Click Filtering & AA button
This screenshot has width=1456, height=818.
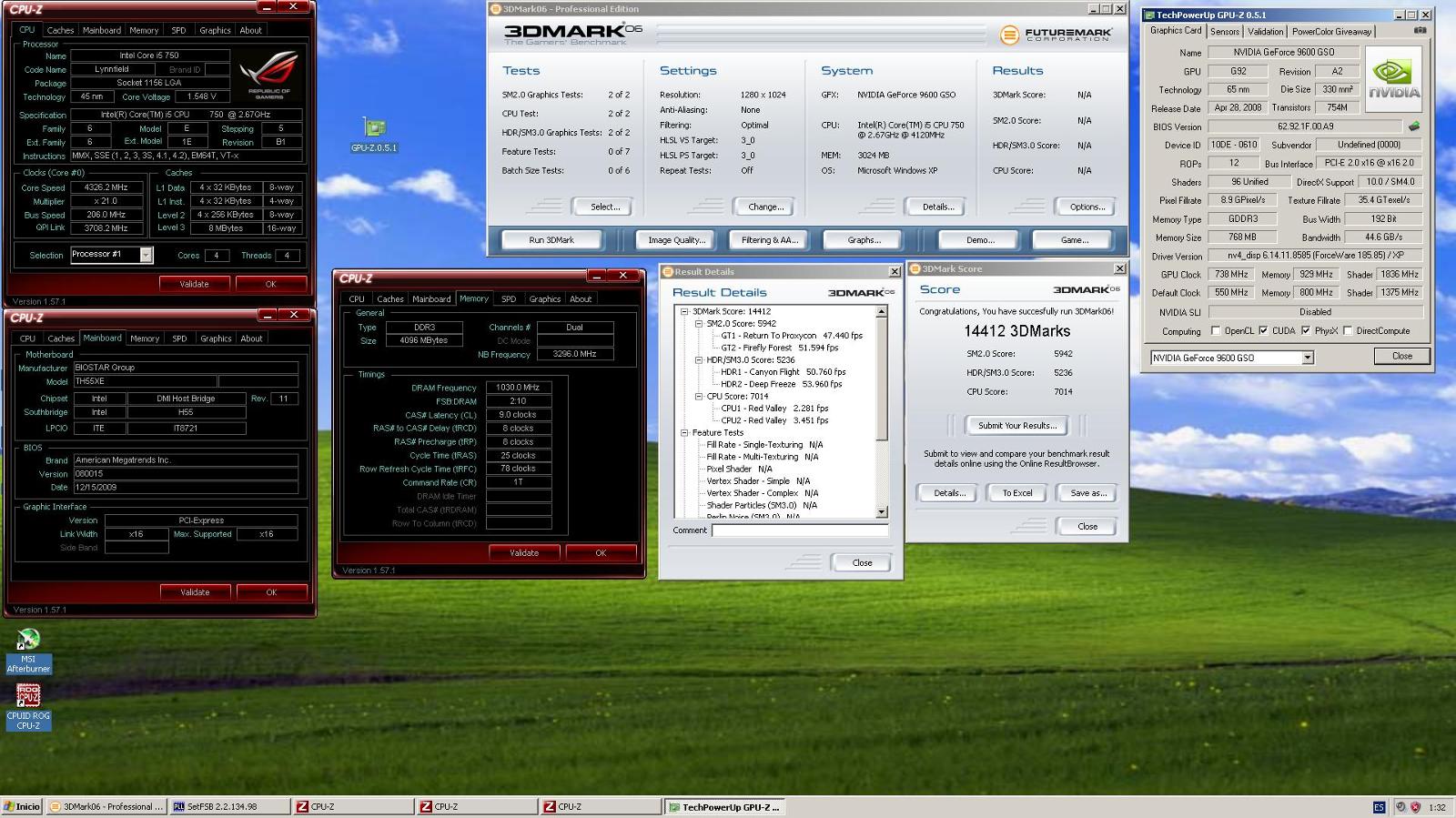pos(769,240)
